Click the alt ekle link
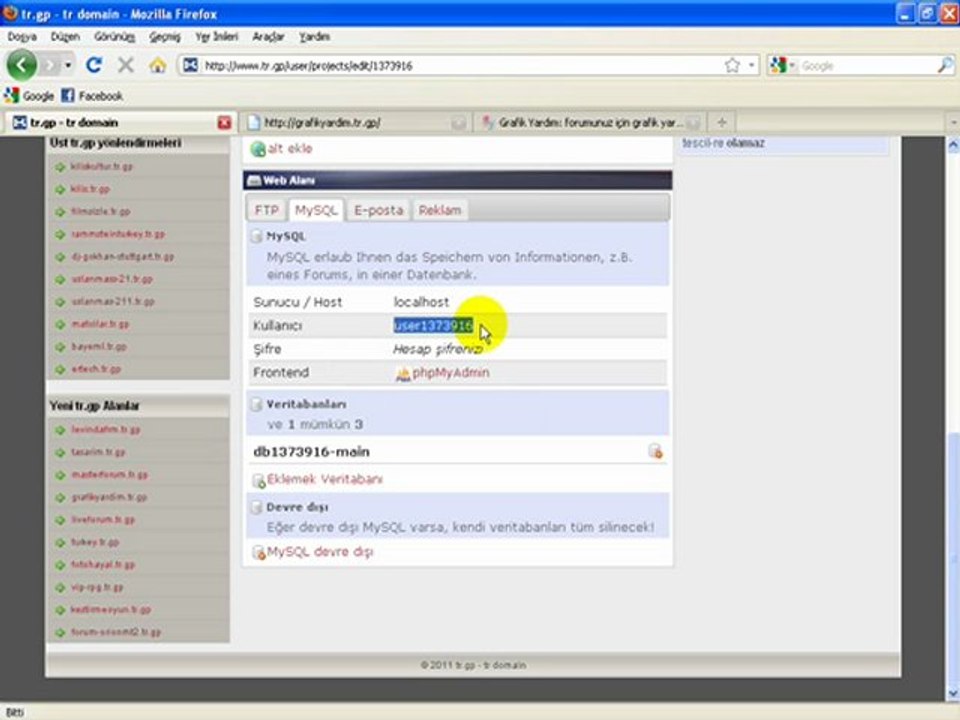The width and height of the screenshot is (960, 720). click(x=290, y=149)
